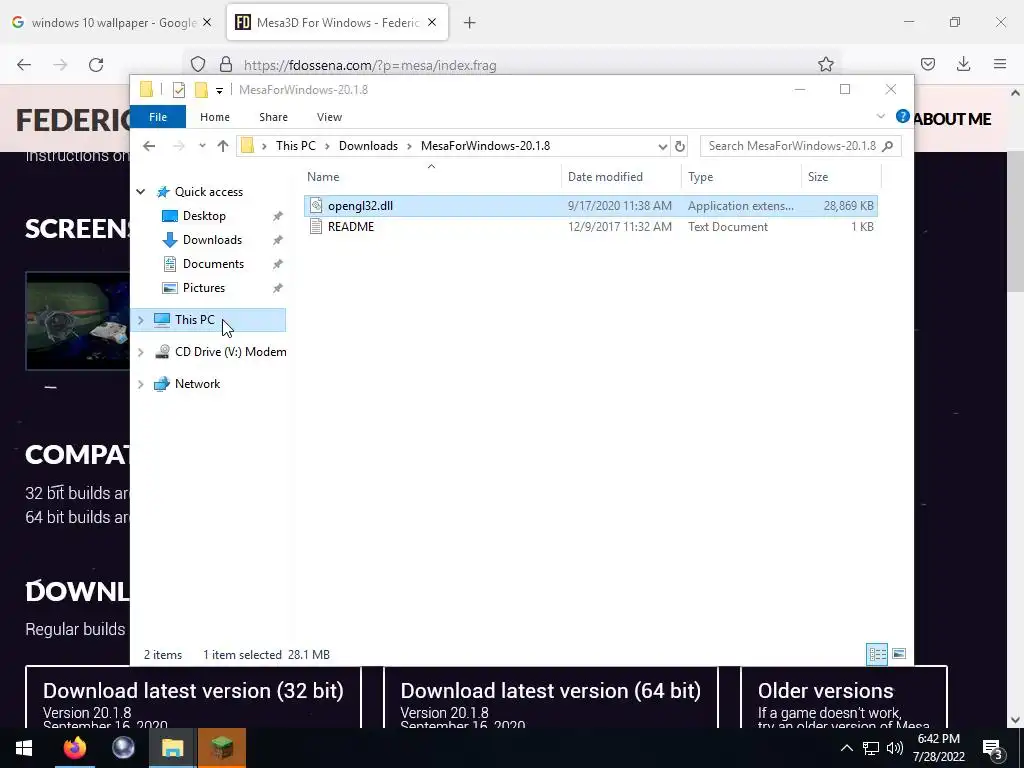Image resolution: width=1024 pixels, height=768 pixels.
Task: Select the opengl32.dll file
Action: [590, 206]
